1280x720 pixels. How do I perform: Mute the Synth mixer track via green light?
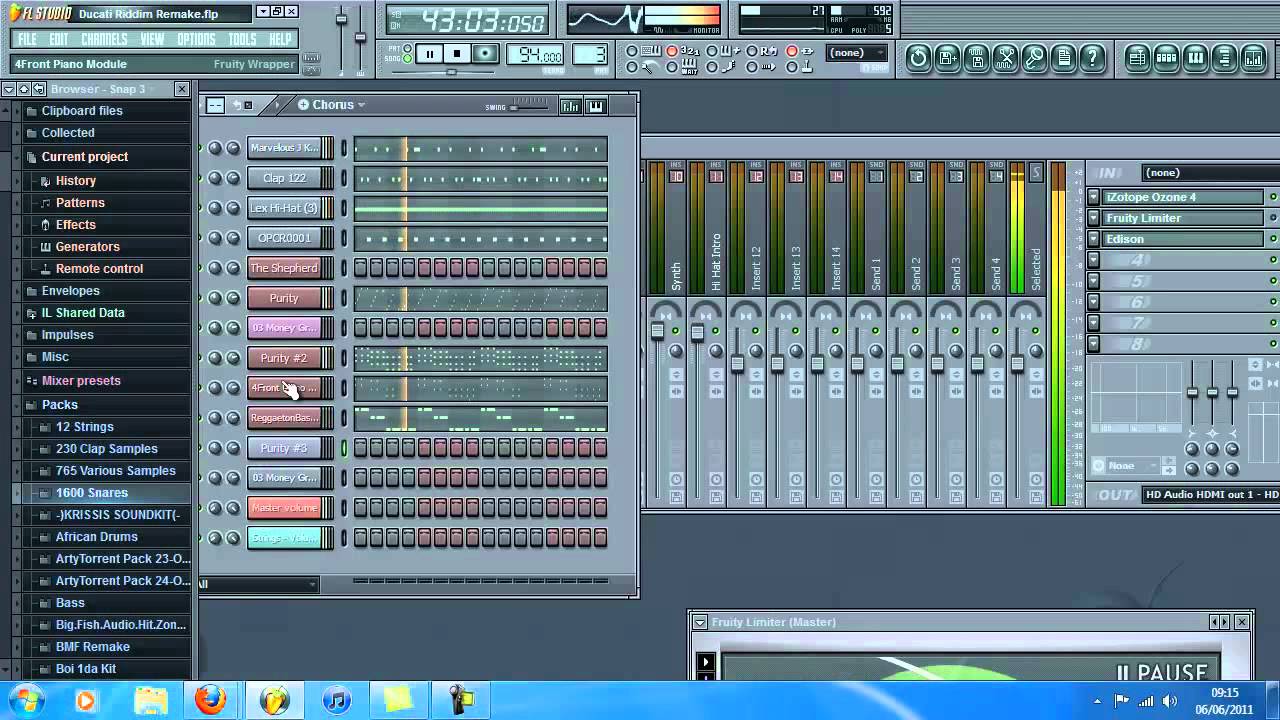tap(676, 330)
